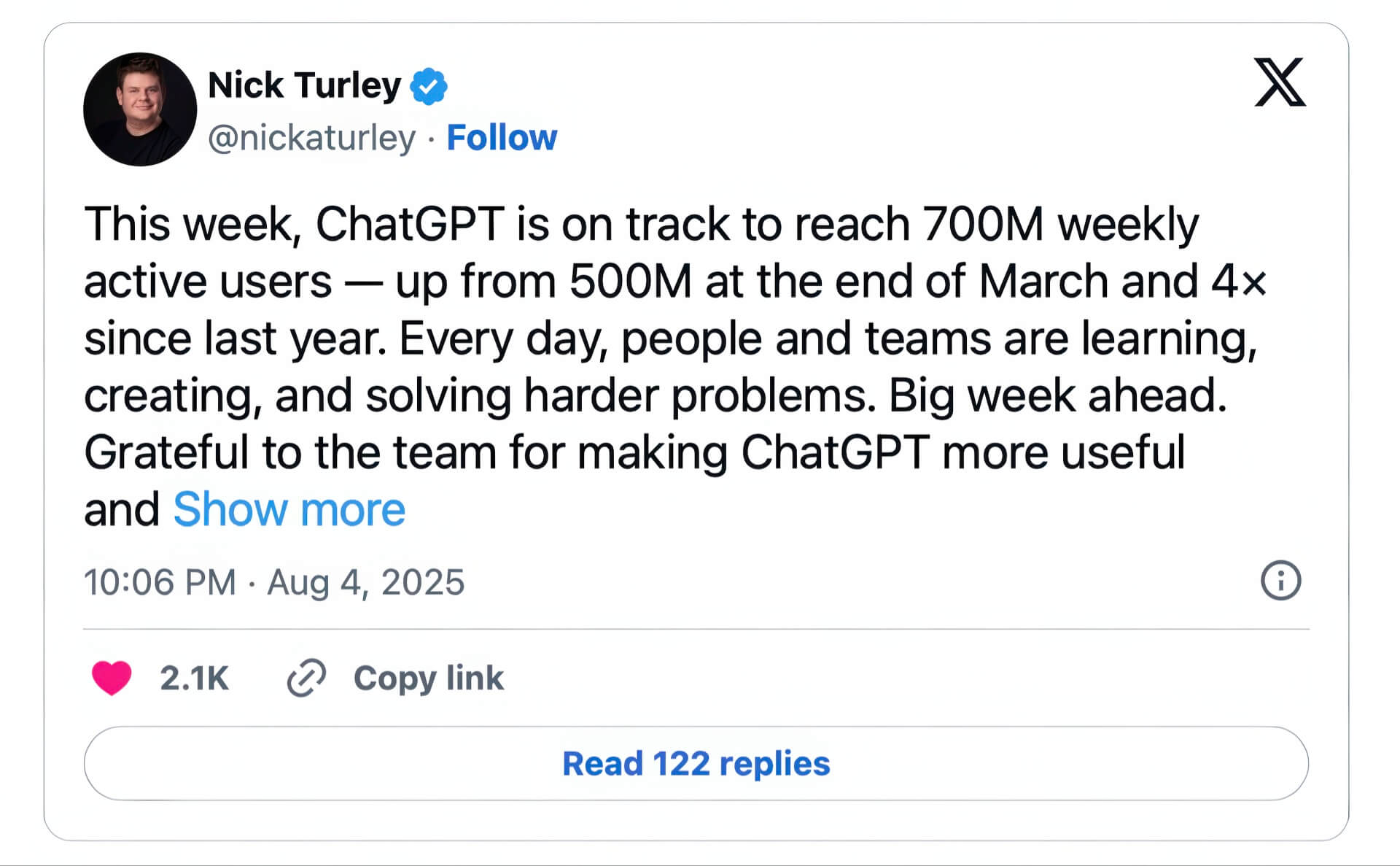Click the 'Big week ahead.' sentence
This screenshot has height=866, width=1400.
pyautogui.click(x=1058, y=396)
